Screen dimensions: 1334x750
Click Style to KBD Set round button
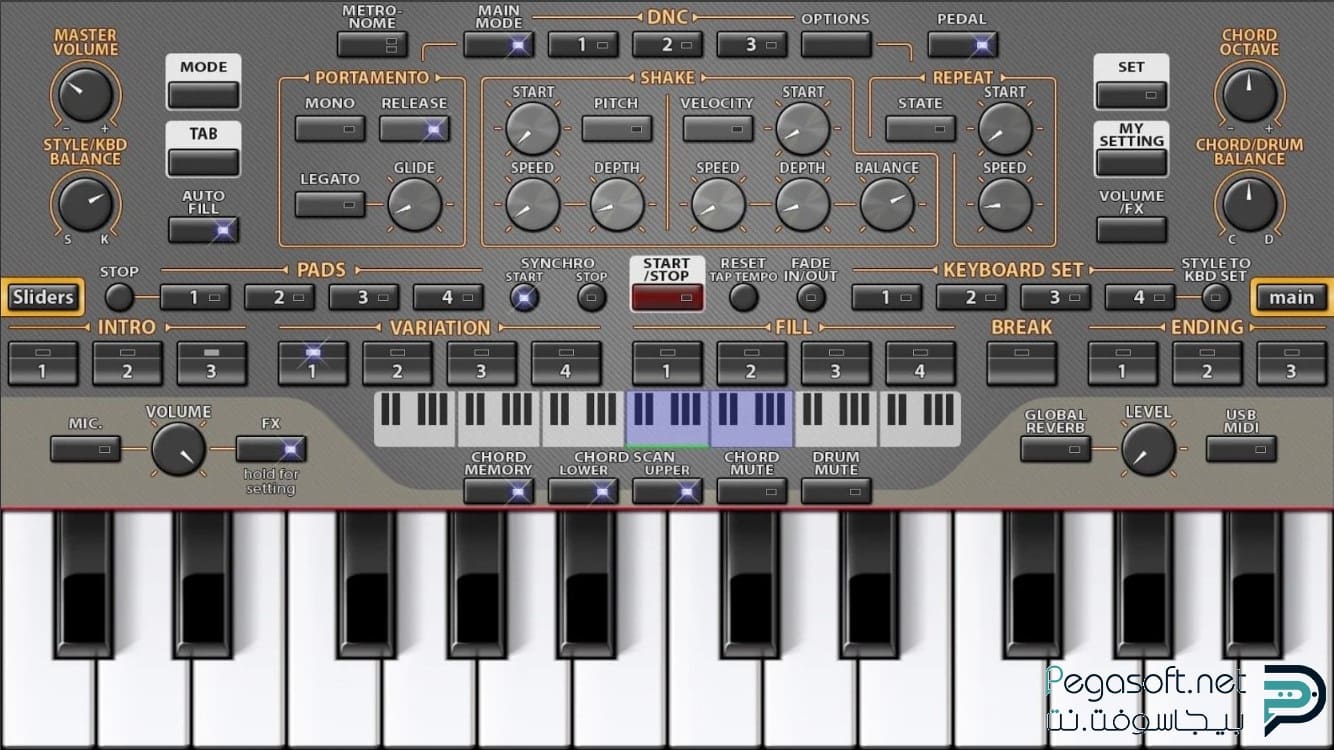(1216, 296)
